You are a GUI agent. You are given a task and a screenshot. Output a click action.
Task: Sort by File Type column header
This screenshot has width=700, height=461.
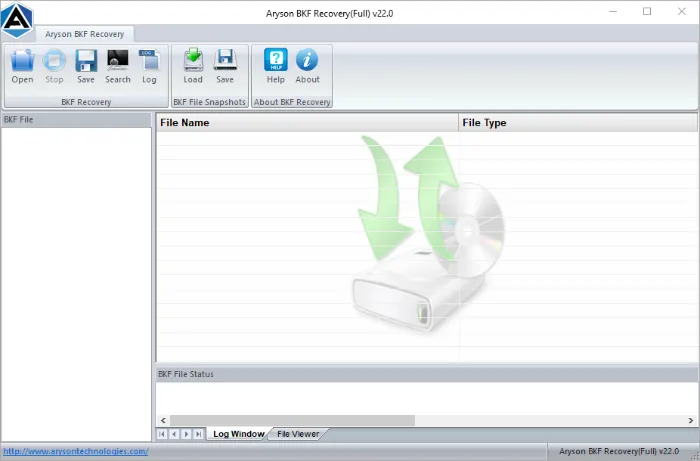[x=578, y=123]
